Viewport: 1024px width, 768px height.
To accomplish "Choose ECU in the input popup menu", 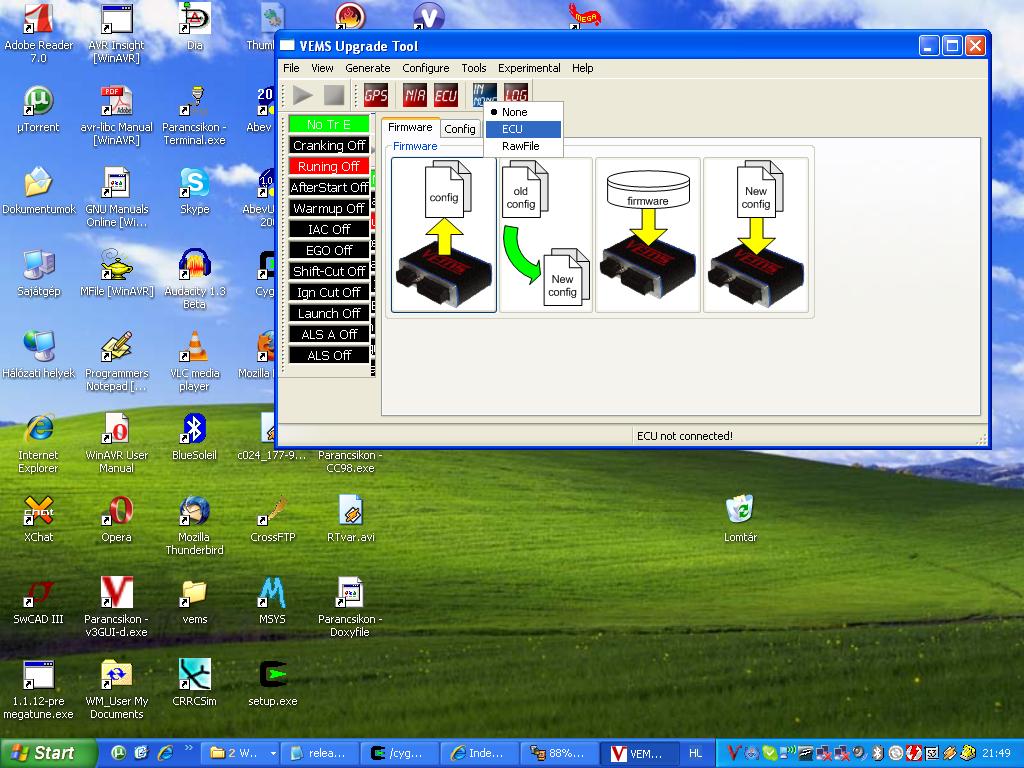I will (x=523, y=129).
